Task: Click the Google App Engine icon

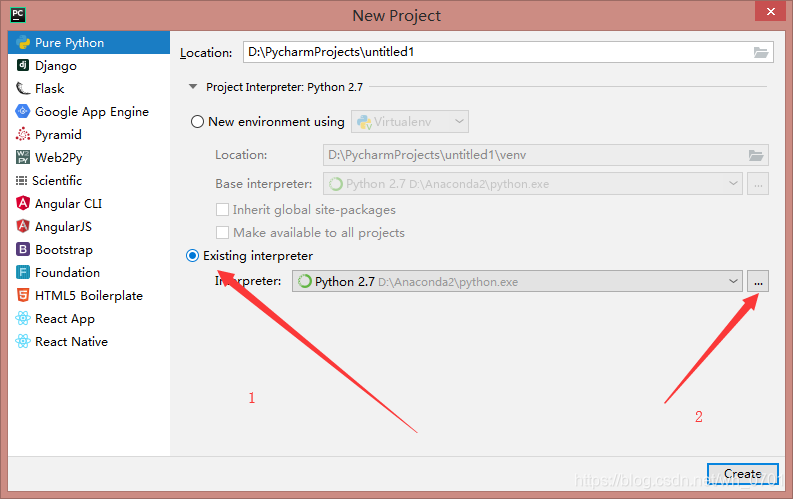Action: (x=23, y=111)
